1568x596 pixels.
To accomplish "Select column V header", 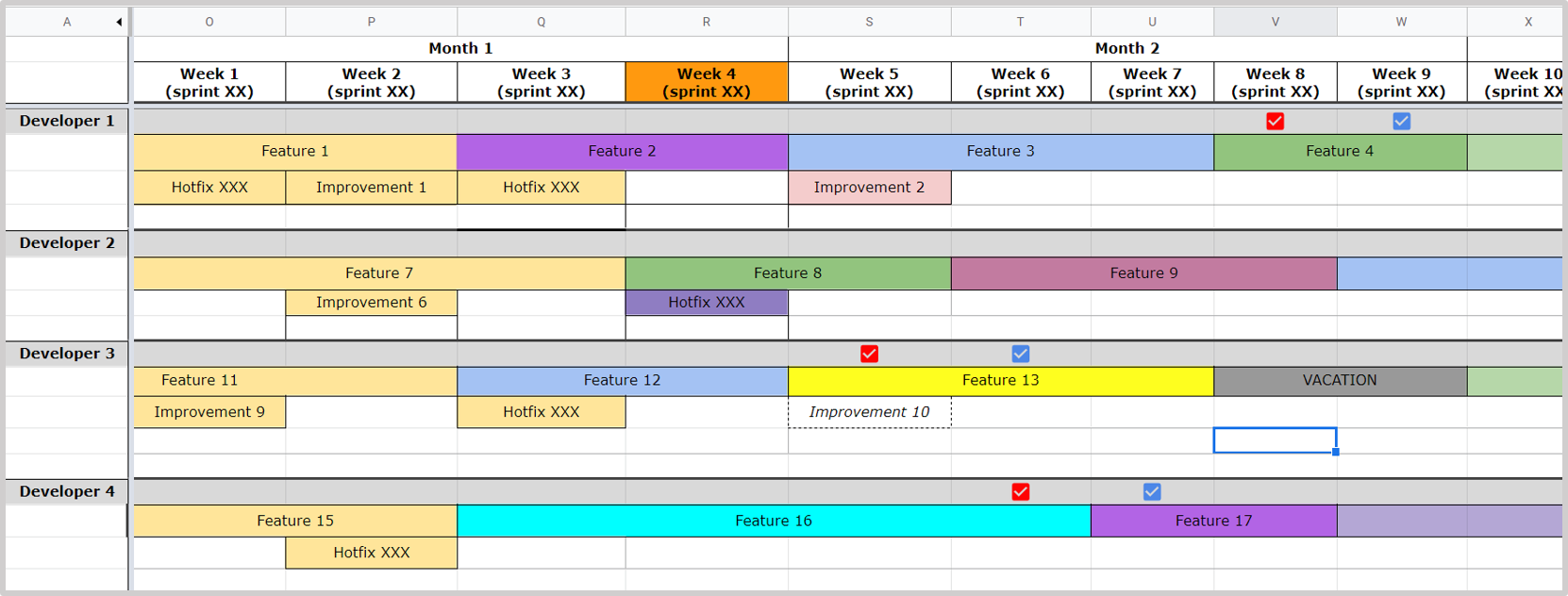I will pos(1275,22).
